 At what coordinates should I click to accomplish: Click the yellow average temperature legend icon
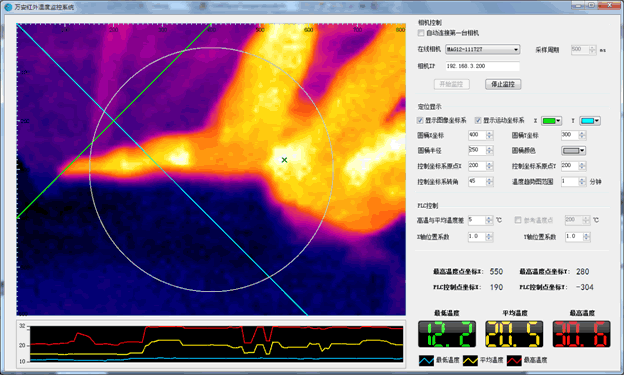(470, 360)
